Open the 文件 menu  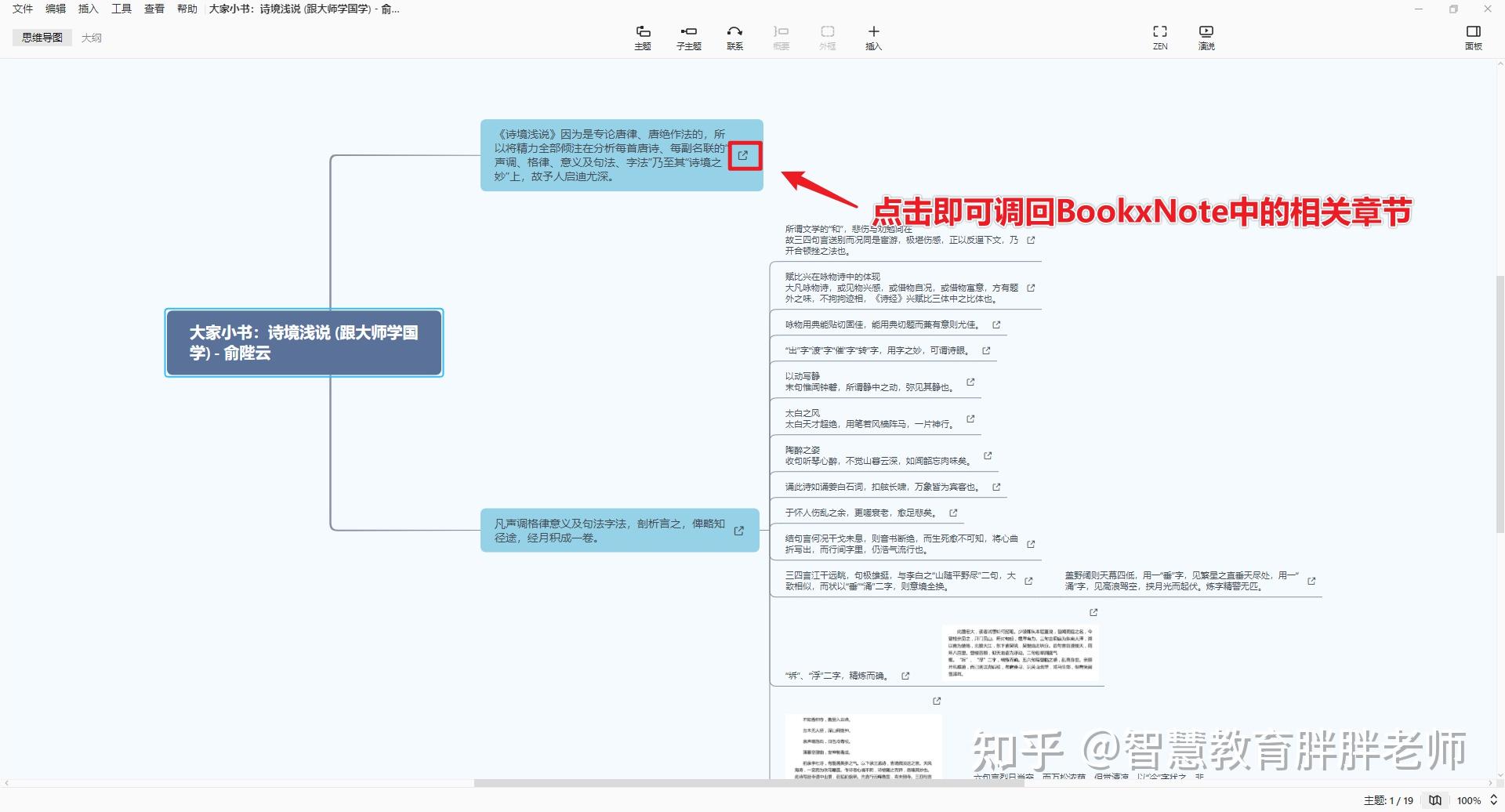(x=21, y=9)
